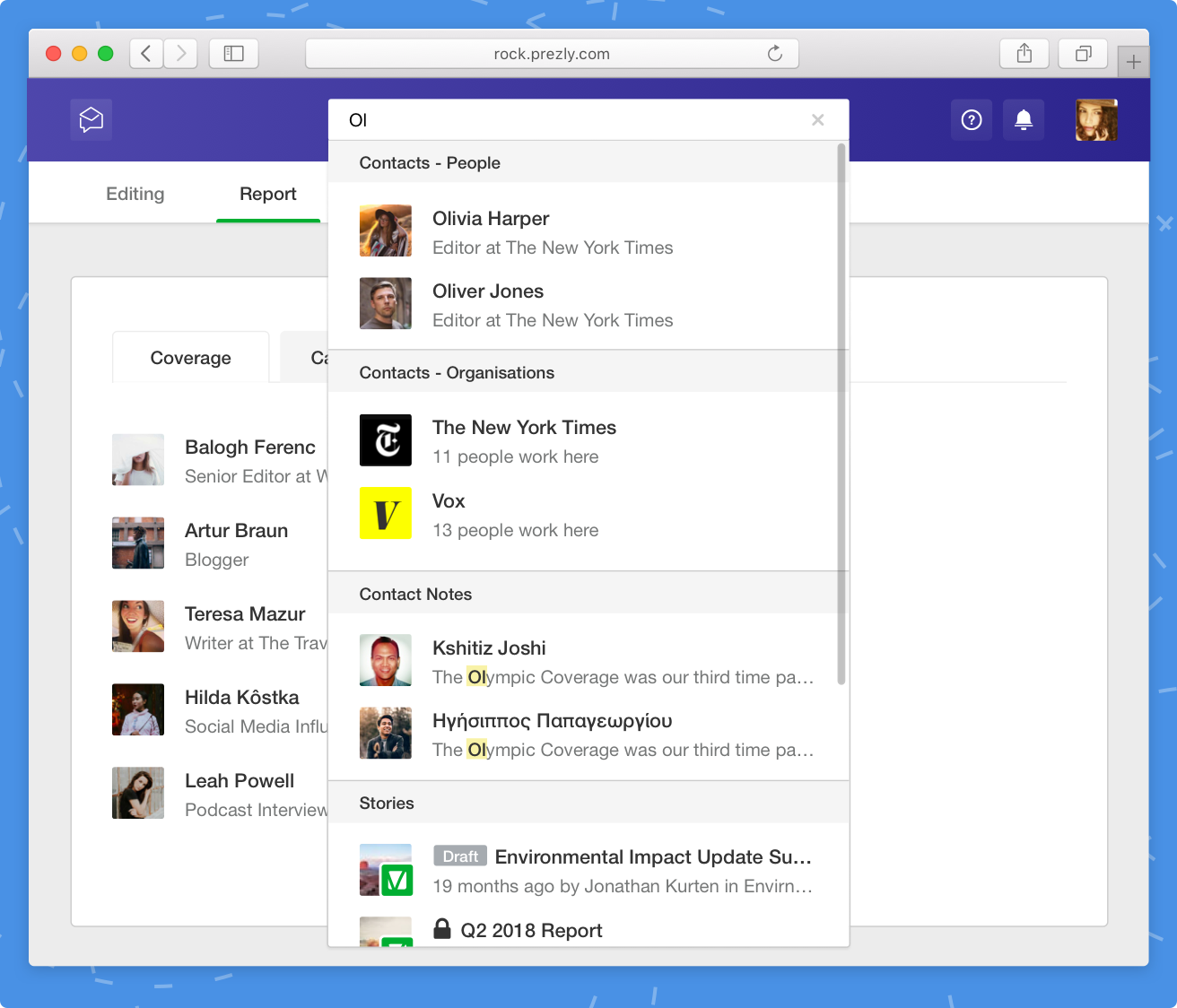The height and width of the screenshot is (1008, 1177).
Task: Click Hilda Kôstka's avatar photo
Action: pos(138,710)
